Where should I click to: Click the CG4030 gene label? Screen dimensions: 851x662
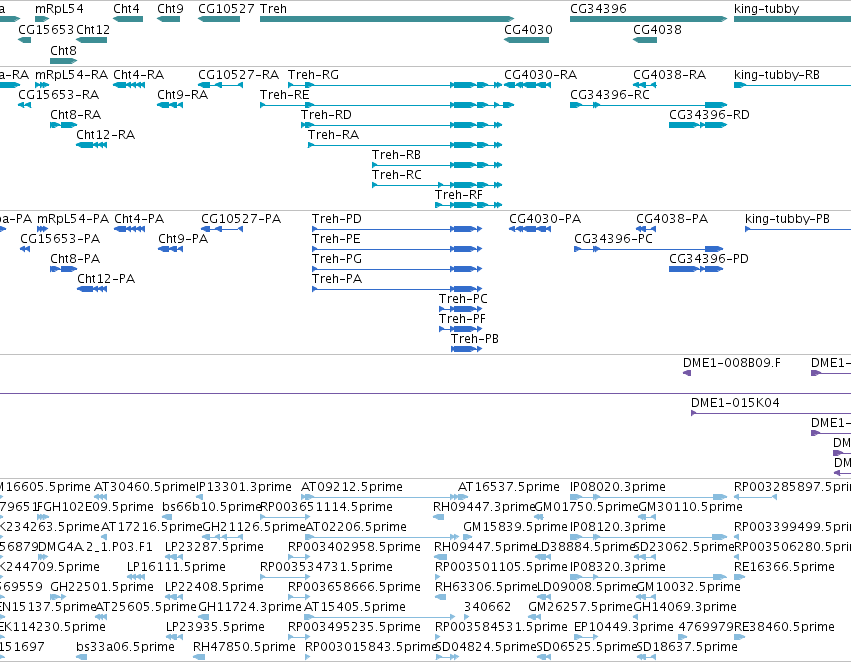coord(528,29)
